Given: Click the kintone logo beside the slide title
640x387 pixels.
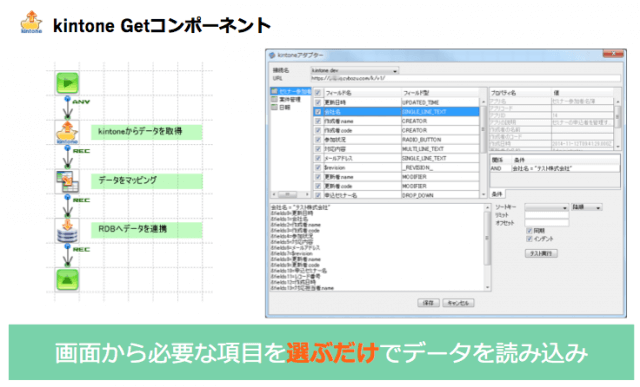Looking at the screenshot, I should (x=31, y=22).
